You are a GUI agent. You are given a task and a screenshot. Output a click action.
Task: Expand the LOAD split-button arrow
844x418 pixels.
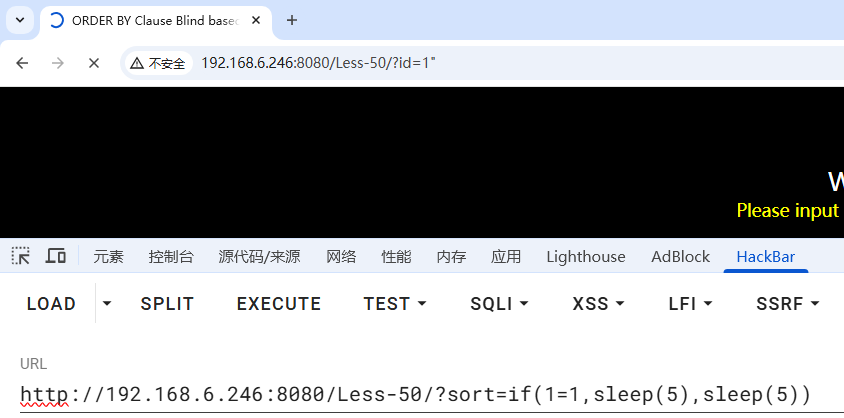click(107, 304)
